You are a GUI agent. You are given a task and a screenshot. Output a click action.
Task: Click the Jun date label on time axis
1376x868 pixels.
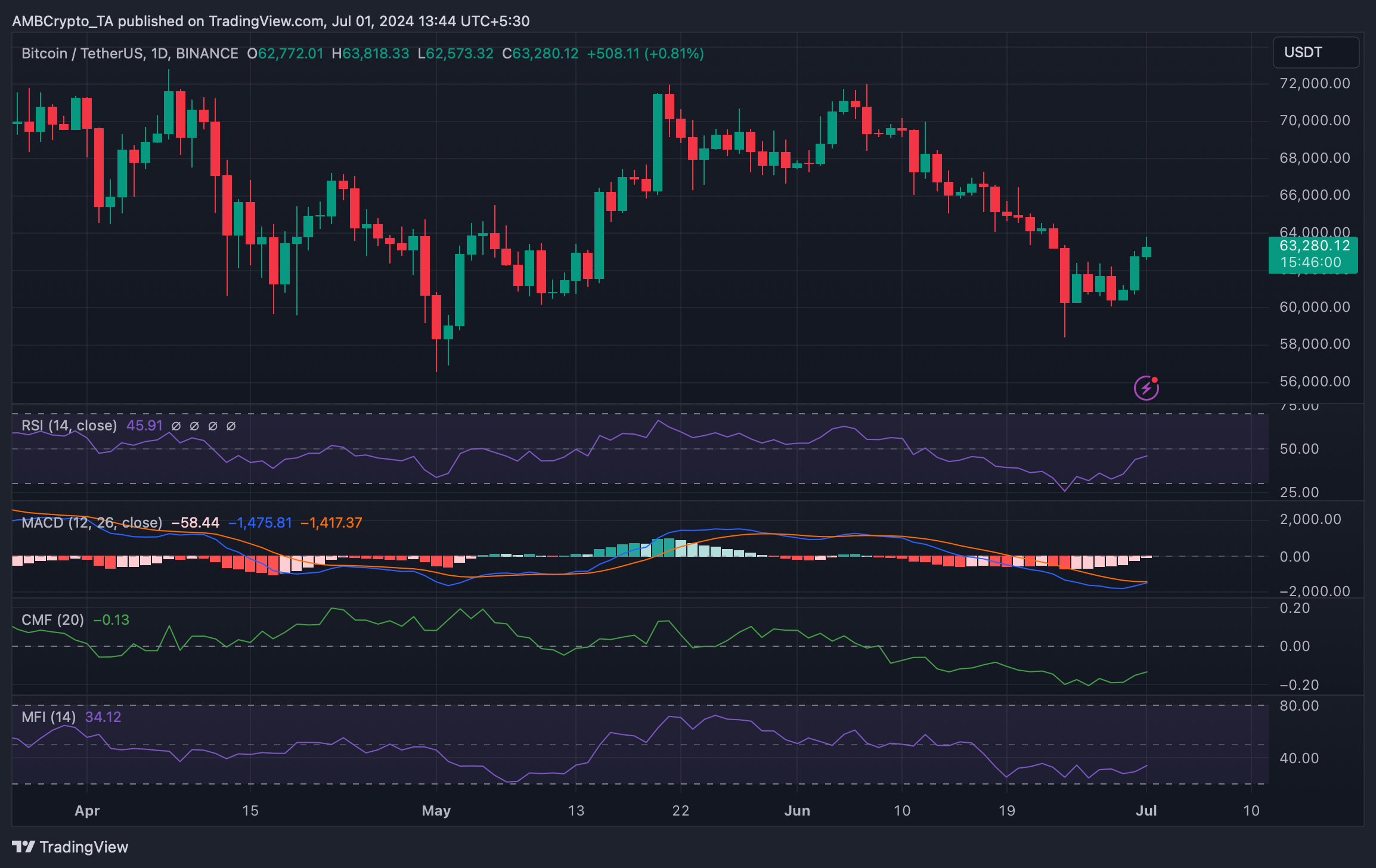point(797,811)
